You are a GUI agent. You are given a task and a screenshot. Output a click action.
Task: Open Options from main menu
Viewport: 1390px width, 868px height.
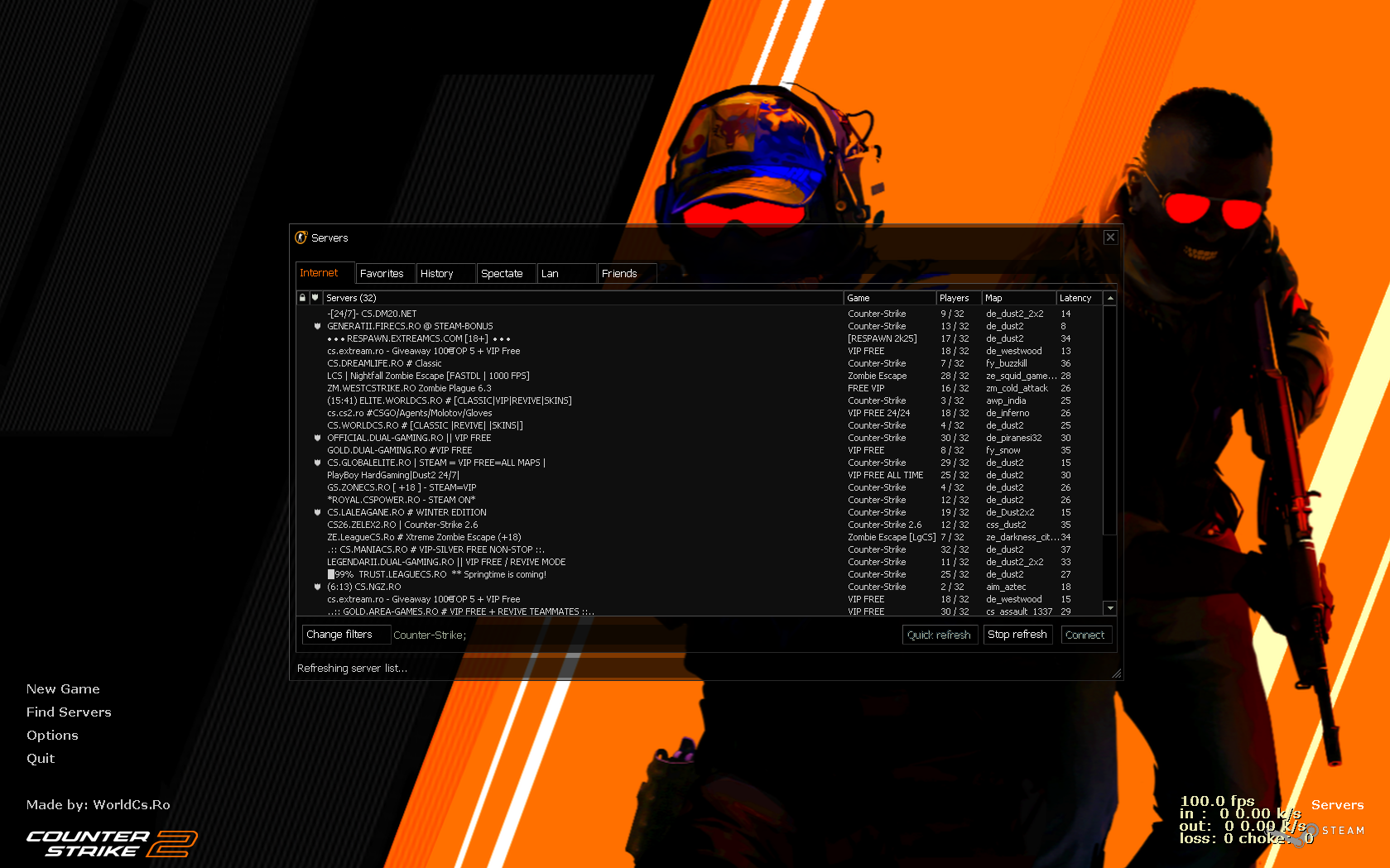click(52, 735)
